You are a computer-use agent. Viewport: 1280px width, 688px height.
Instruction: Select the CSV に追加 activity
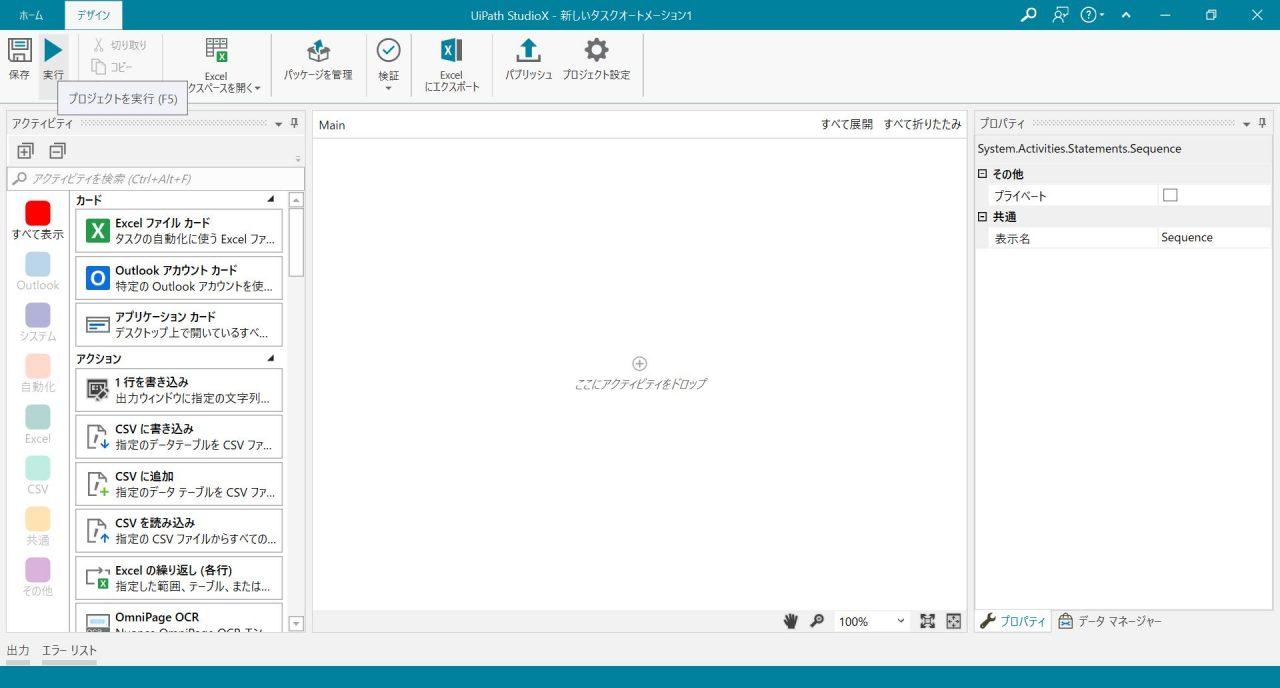179,484
